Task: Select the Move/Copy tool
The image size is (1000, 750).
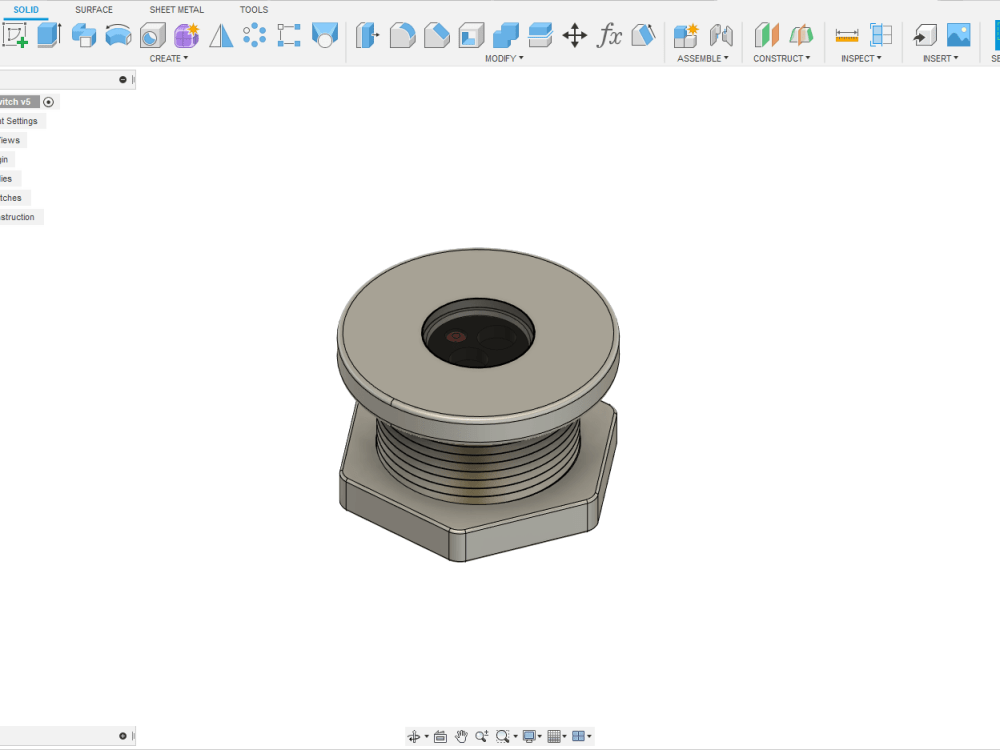Action: pos(575,35)
